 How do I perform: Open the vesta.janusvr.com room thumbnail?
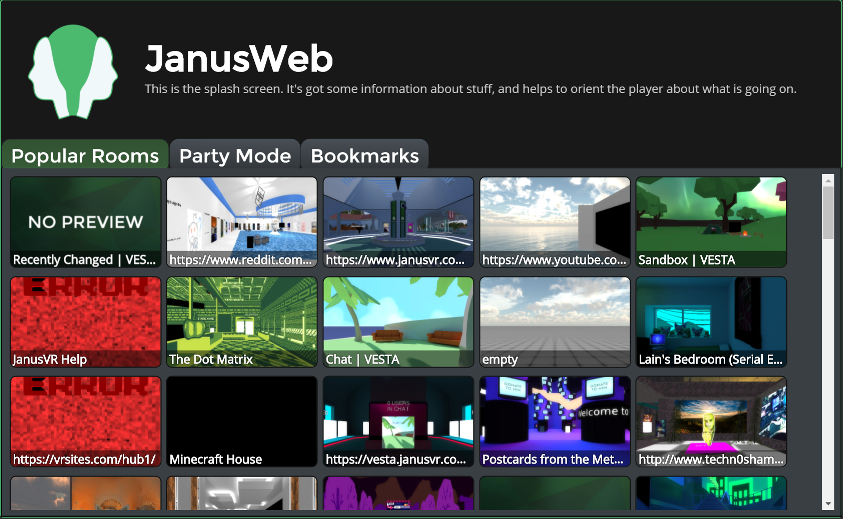tap(398, 422)
